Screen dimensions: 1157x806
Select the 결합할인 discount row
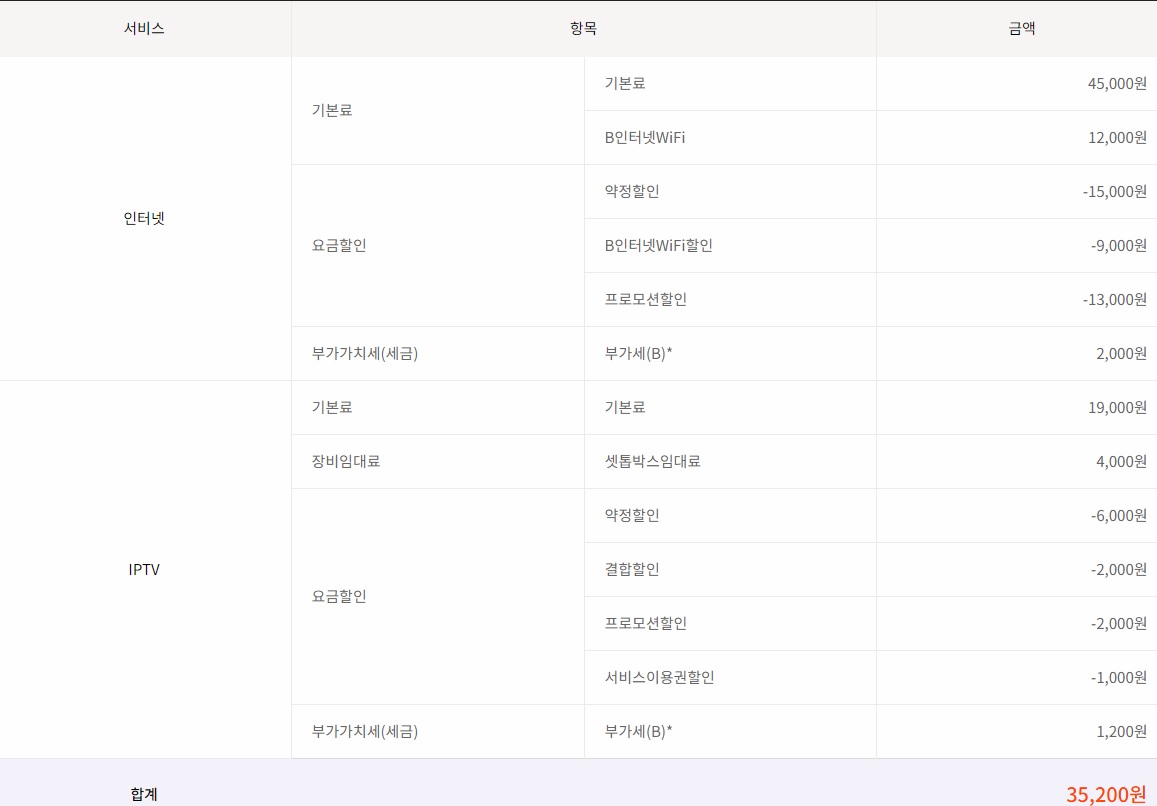pyautogui.click(x=632, y=569)
